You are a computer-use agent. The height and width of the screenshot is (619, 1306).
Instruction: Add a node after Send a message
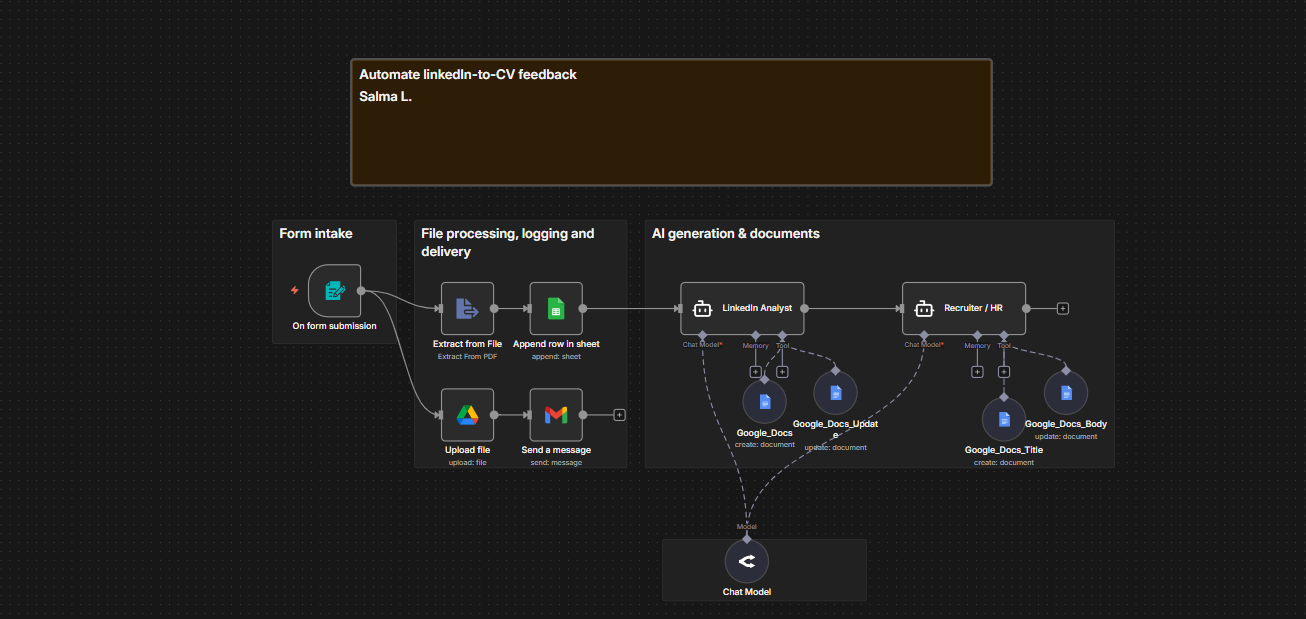click(619, 415)
